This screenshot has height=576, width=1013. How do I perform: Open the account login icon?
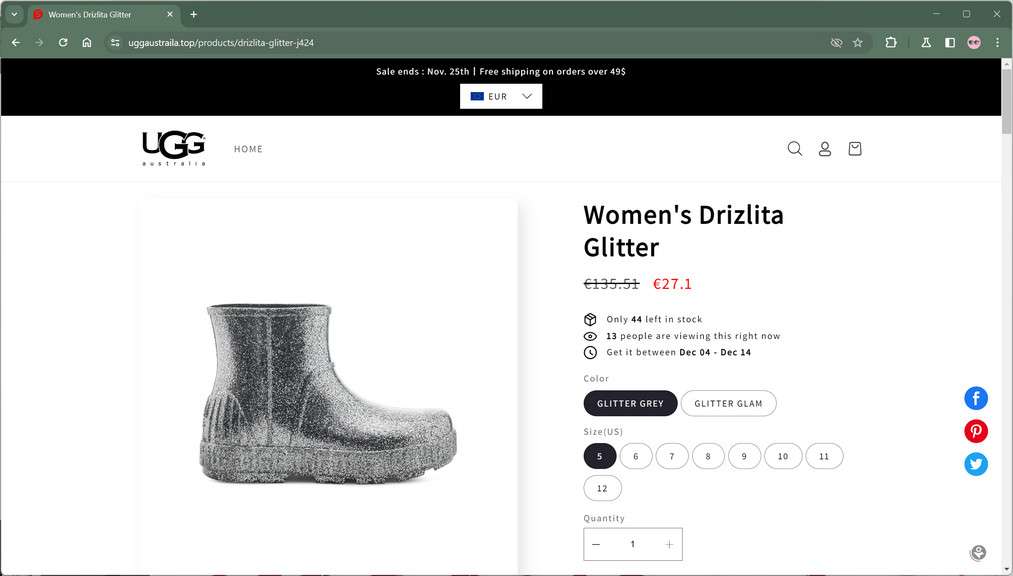pyautogui.click(x=825, y=149)
